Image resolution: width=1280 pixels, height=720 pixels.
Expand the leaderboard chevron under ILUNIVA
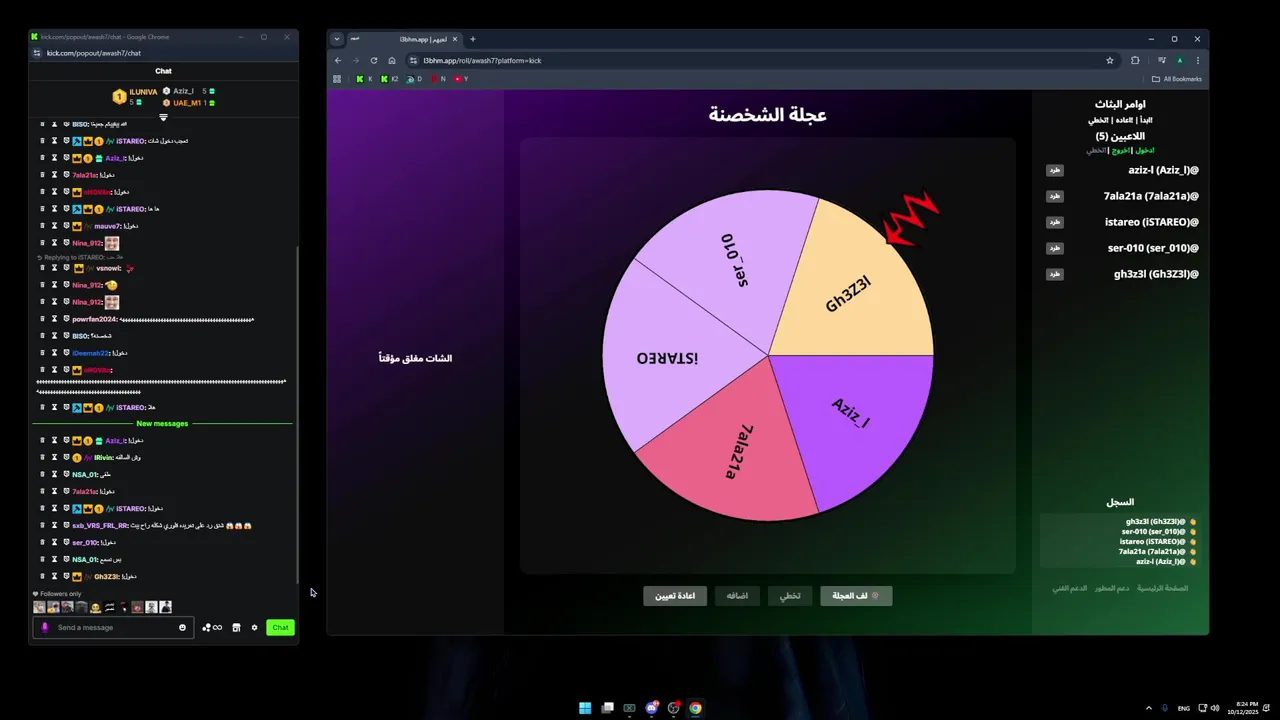pyautogui.click(x=163, y=117)
